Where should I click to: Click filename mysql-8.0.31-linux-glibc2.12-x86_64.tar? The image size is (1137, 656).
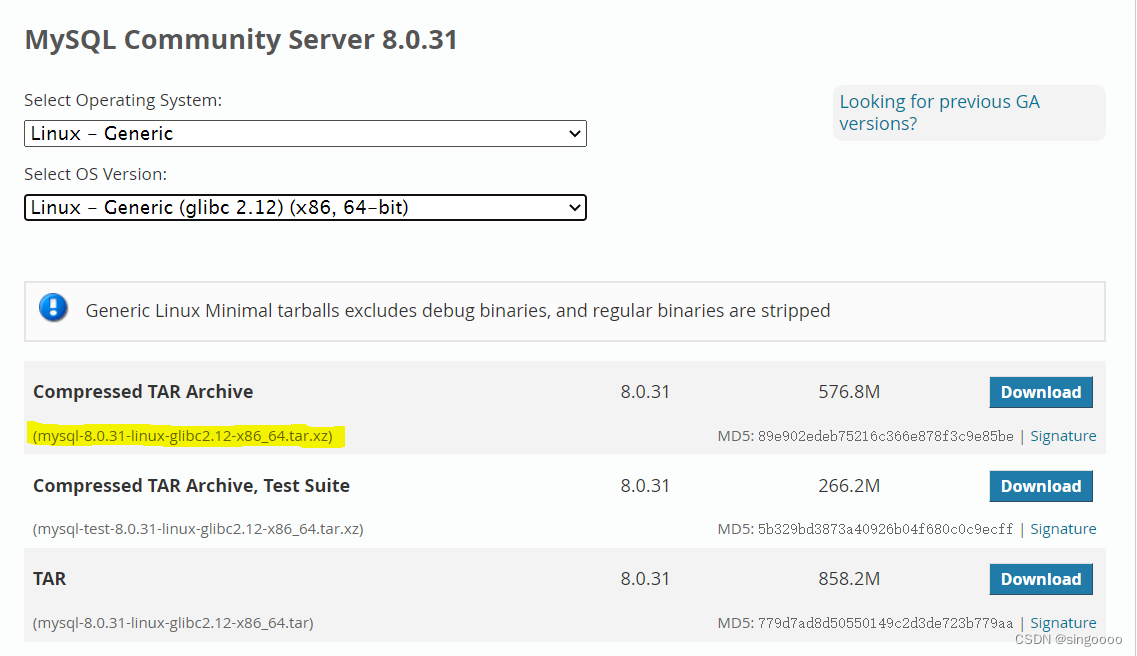click(x=173, y=623)
